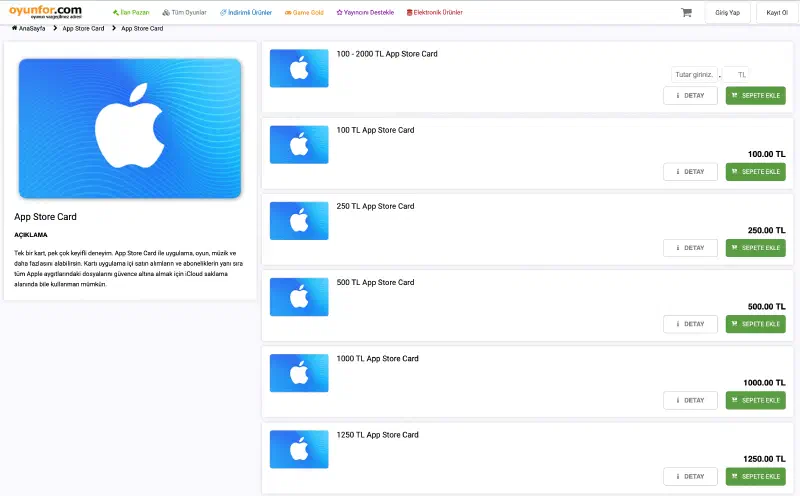This screenshot has width=800, height=496.
Task: Click the Kayıt Ol button
Action: (x=777, y=13)
